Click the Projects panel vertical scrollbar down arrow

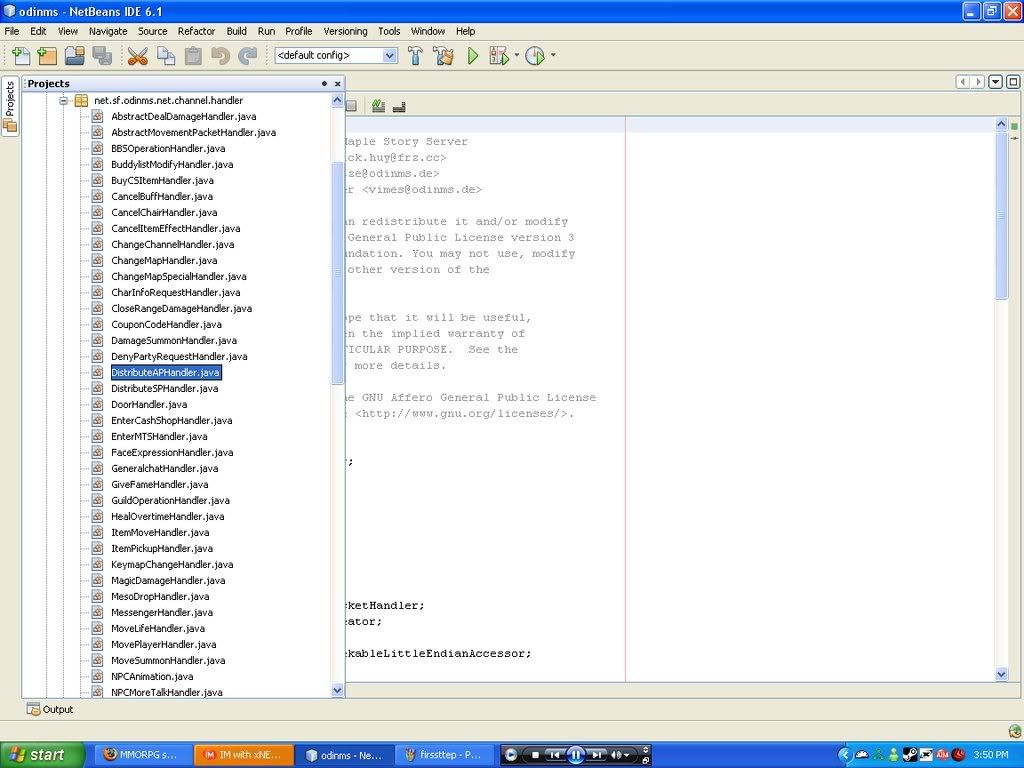tap(337, 690)
